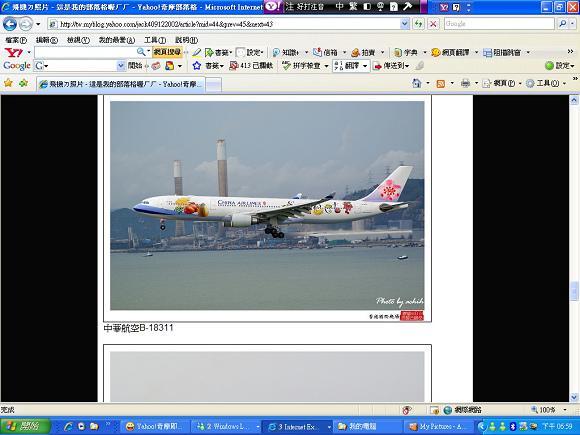Click the scrollbar down arrow
The image size is (580, 435).
click(x=574, y=397)
